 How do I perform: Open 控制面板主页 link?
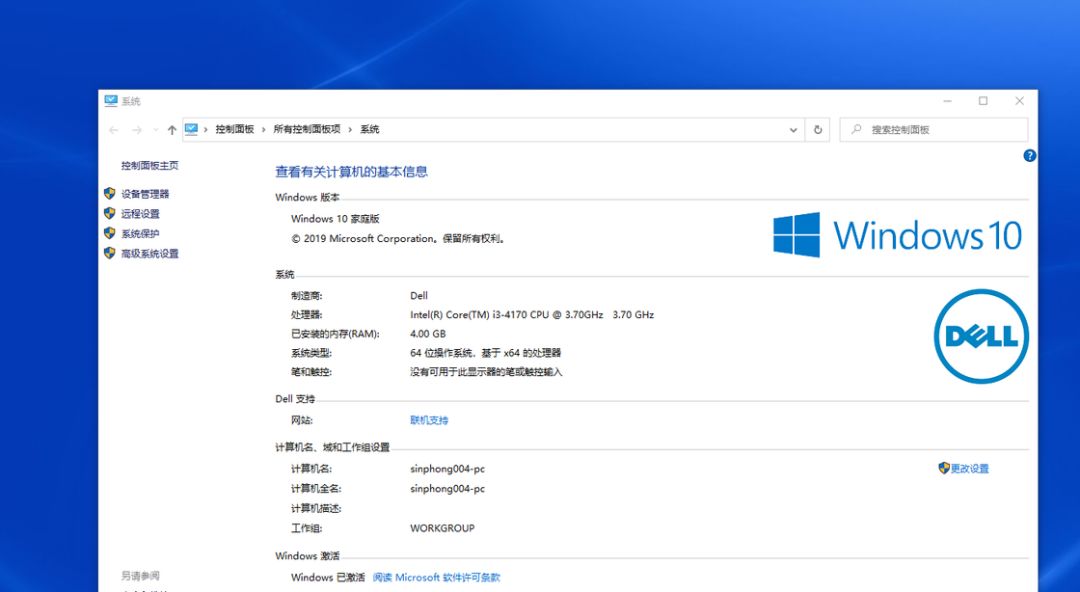(x=150, y=165)
